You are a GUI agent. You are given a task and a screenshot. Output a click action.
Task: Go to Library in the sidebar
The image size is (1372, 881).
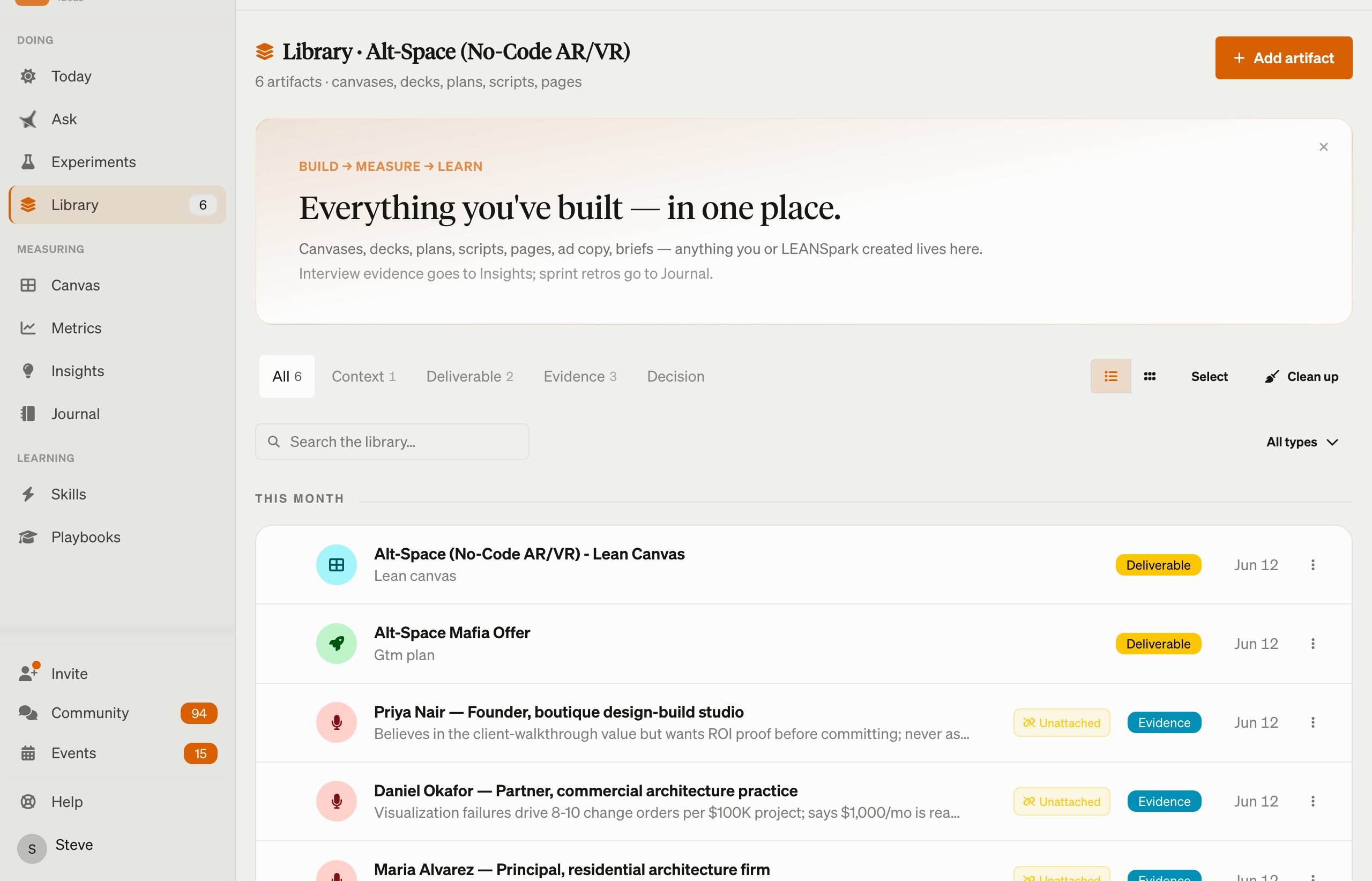(x=118, y=205)
